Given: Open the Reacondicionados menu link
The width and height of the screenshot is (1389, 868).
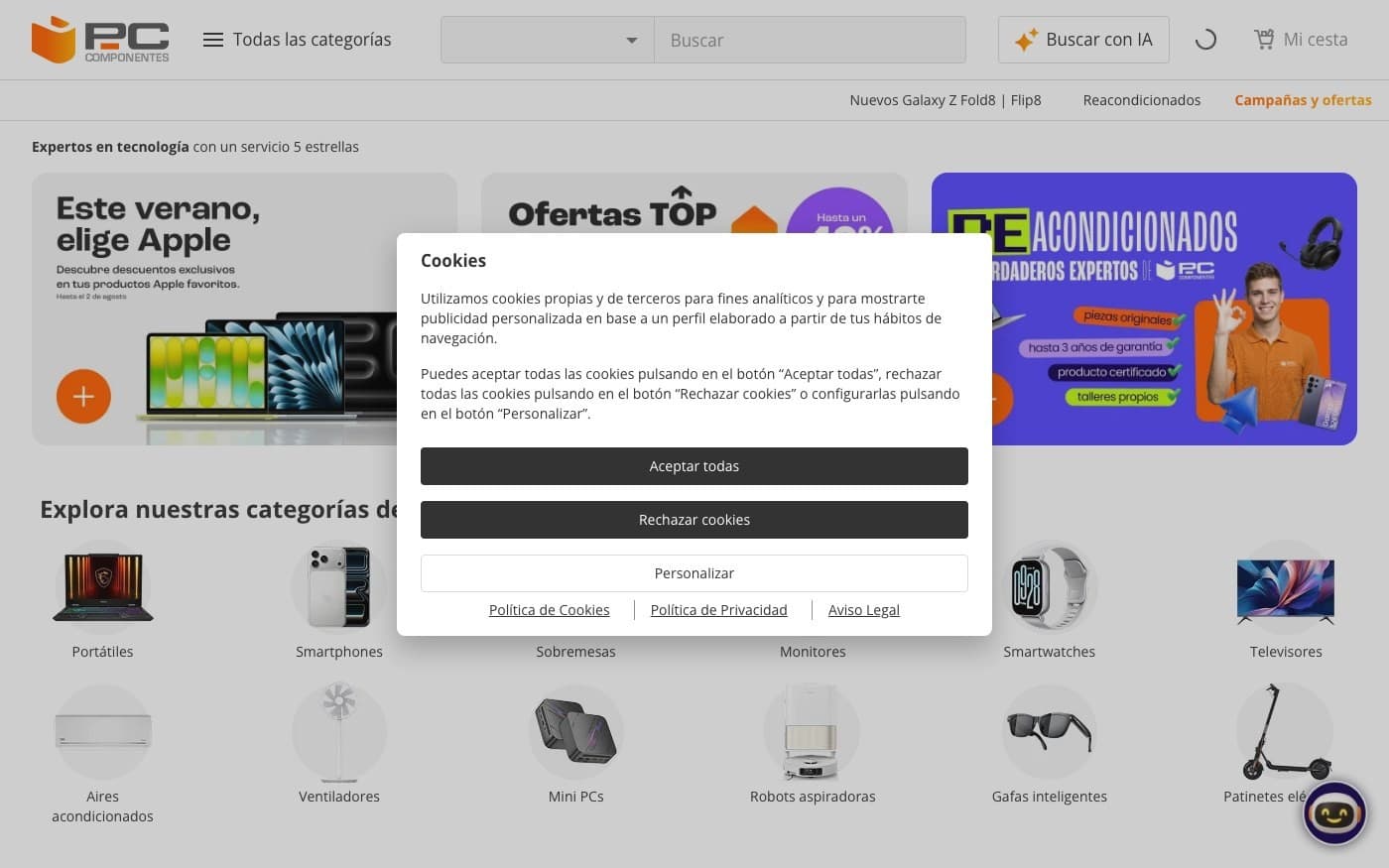Looking at the screenshot, I should click(x=1142, y=100).
